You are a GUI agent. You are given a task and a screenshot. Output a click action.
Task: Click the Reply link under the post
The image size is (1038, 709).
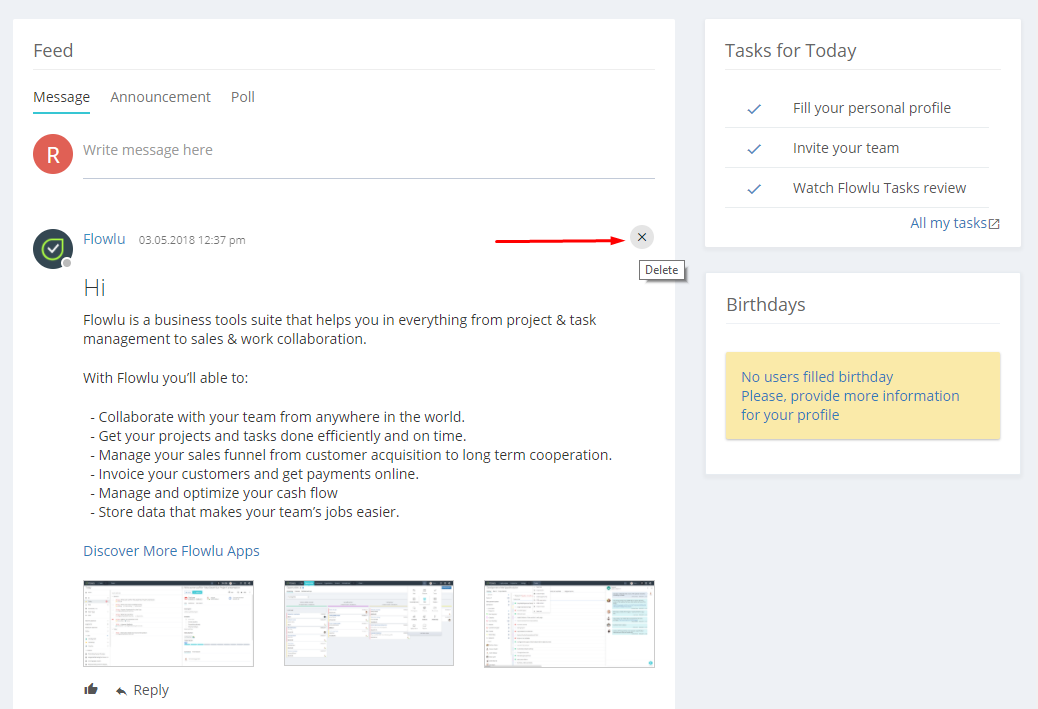(151, 690)
